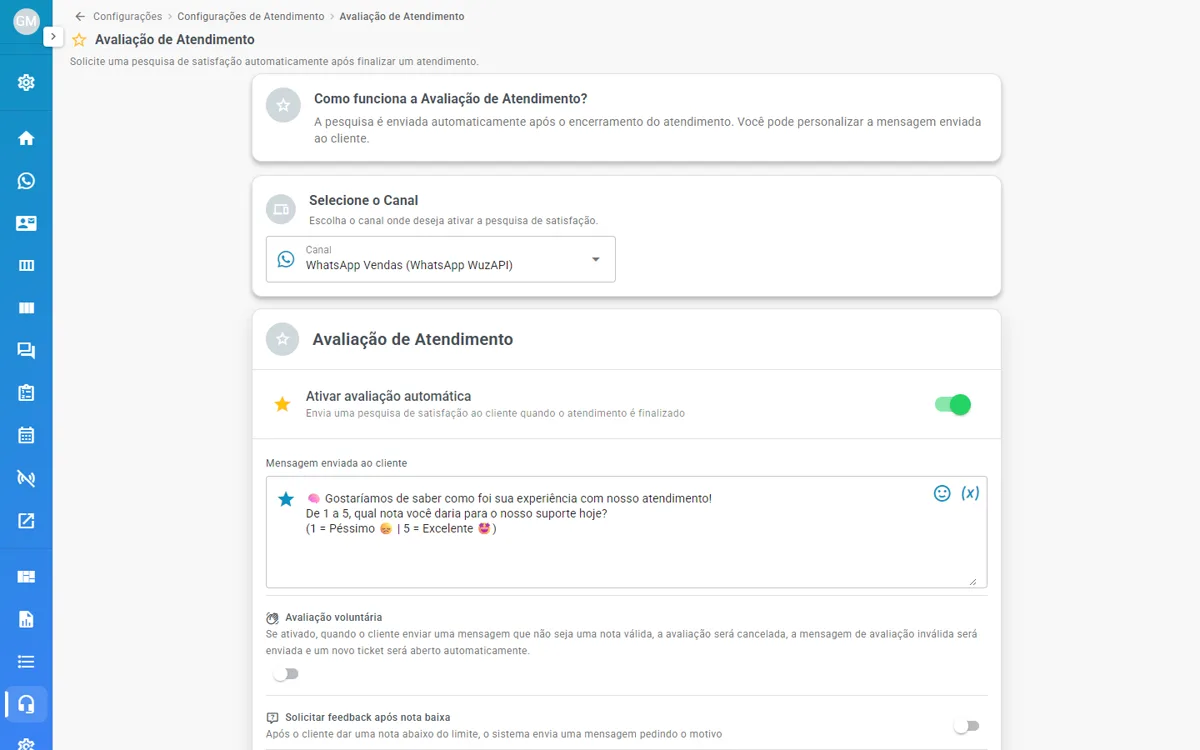The height and width of the screenshot is (750, 1200).
Task: Click the channel icon beside Selecione o Canal
Action: click(x=281, y=209)
